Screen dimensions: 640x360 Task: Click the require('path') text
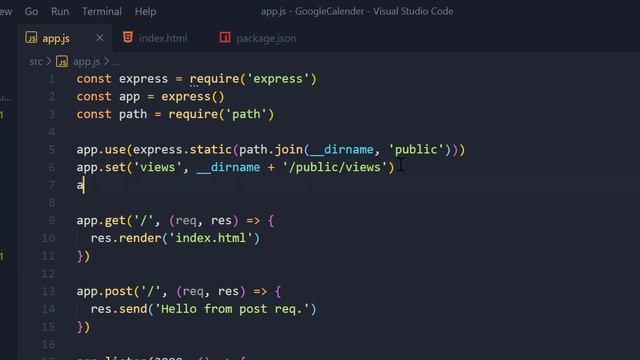(221, 114)
